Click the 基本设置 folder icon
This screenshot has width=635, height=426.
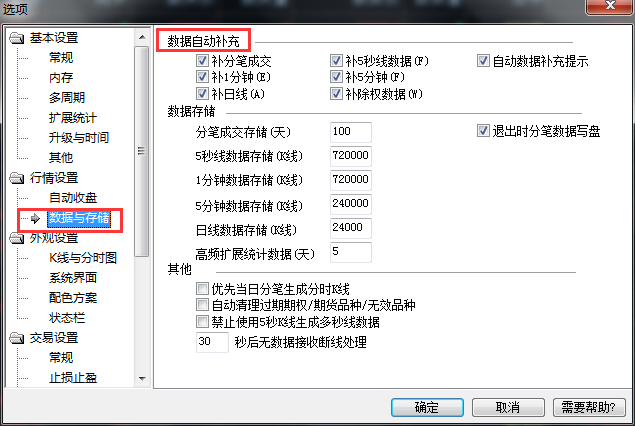coord(17,38)
